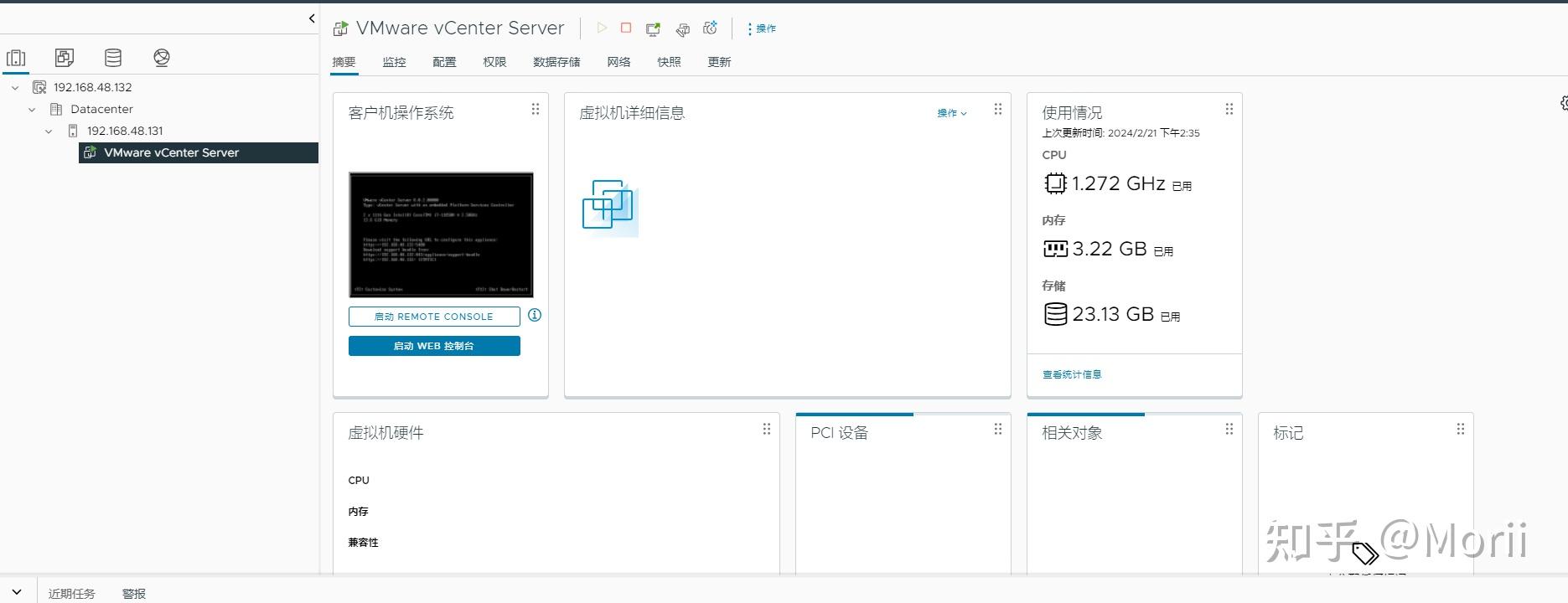Click the drag handle on 虚拟机详细信息 card
Viewport: 1568px width, 603px height.
click(998, 110)
